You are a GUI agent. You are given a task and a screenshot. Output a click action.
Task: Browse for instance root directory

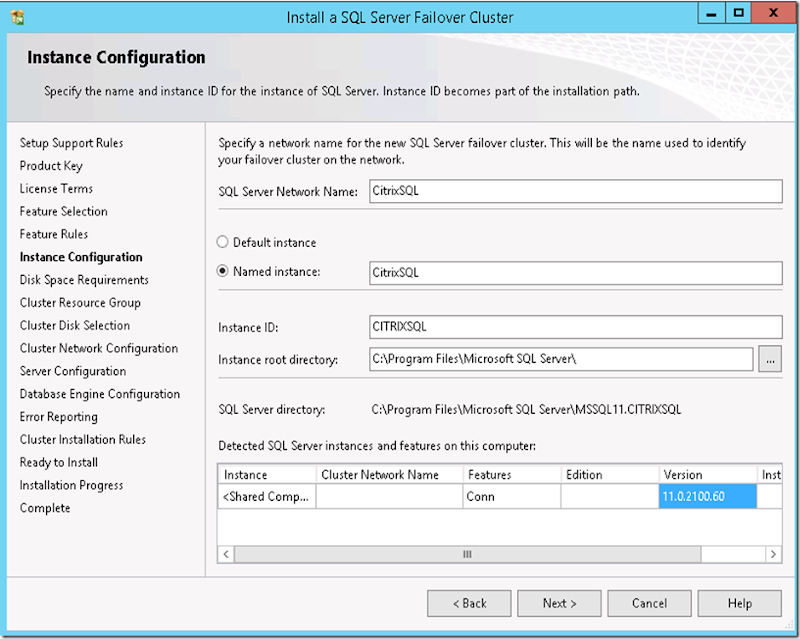(769, 360)
